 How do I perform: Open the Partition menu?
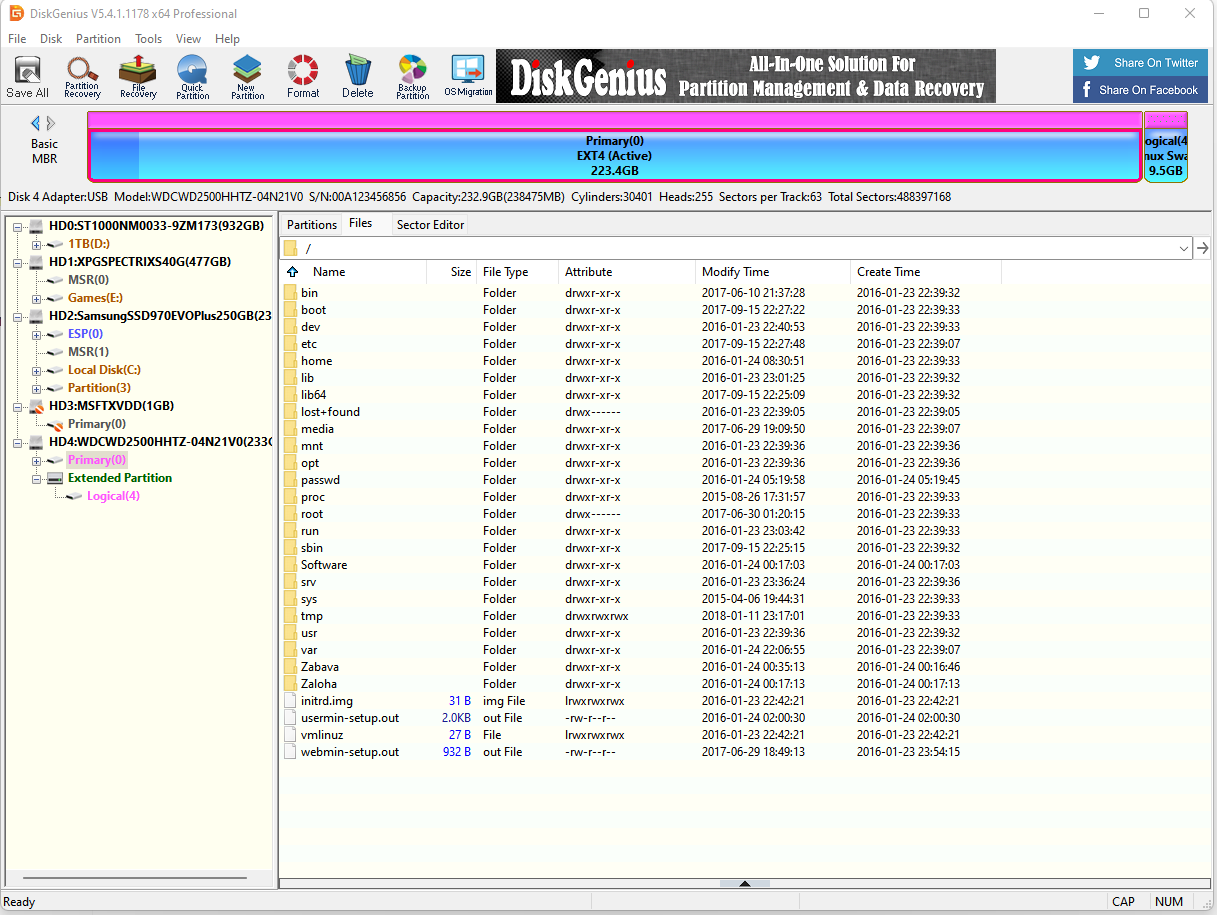click(x=98, y=39)
